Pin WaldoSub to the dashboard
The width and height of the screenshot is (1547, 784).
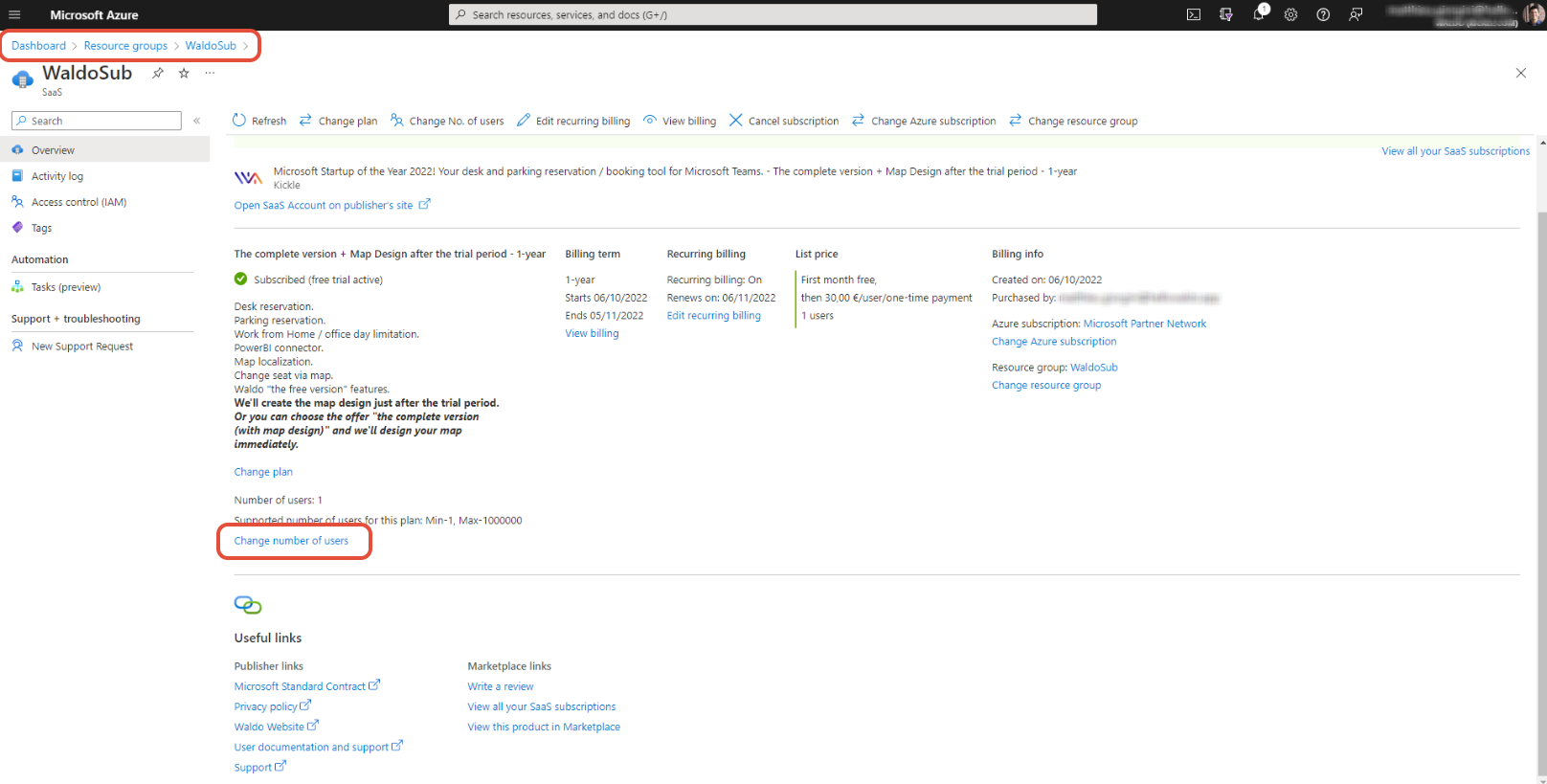(x=158, y=73)
